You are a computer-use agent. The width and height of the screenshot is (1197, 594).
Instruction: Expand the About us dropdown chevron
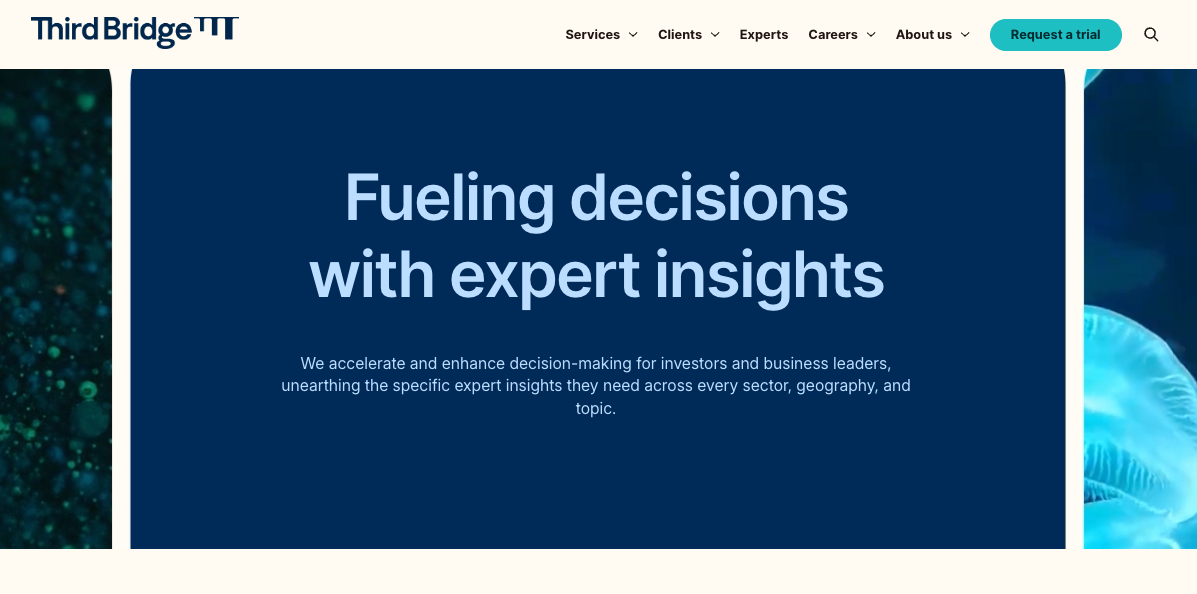(965, 35)
